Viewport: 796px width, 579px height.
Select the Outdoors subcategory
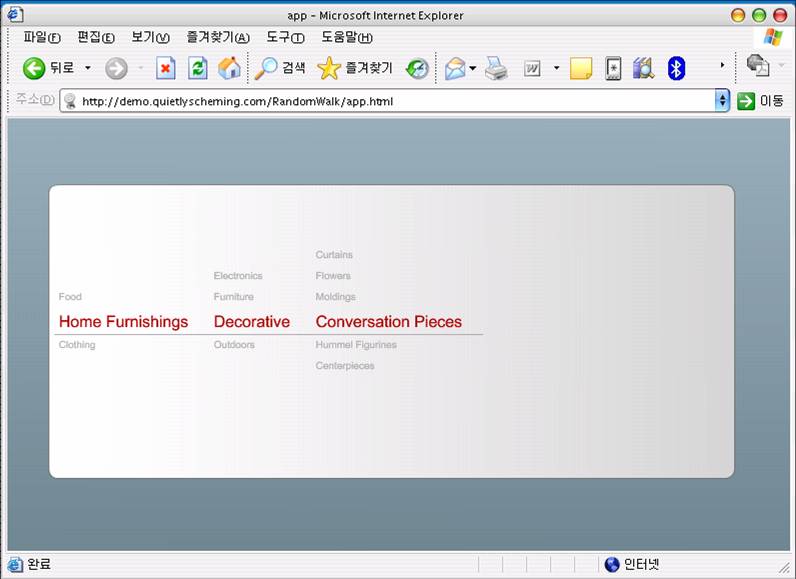(234, 345)
